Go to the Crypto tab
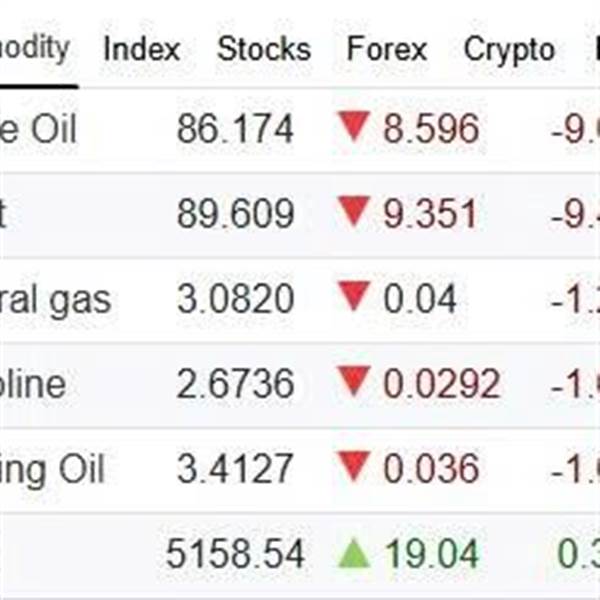The image size is (600, 600). 508,49
